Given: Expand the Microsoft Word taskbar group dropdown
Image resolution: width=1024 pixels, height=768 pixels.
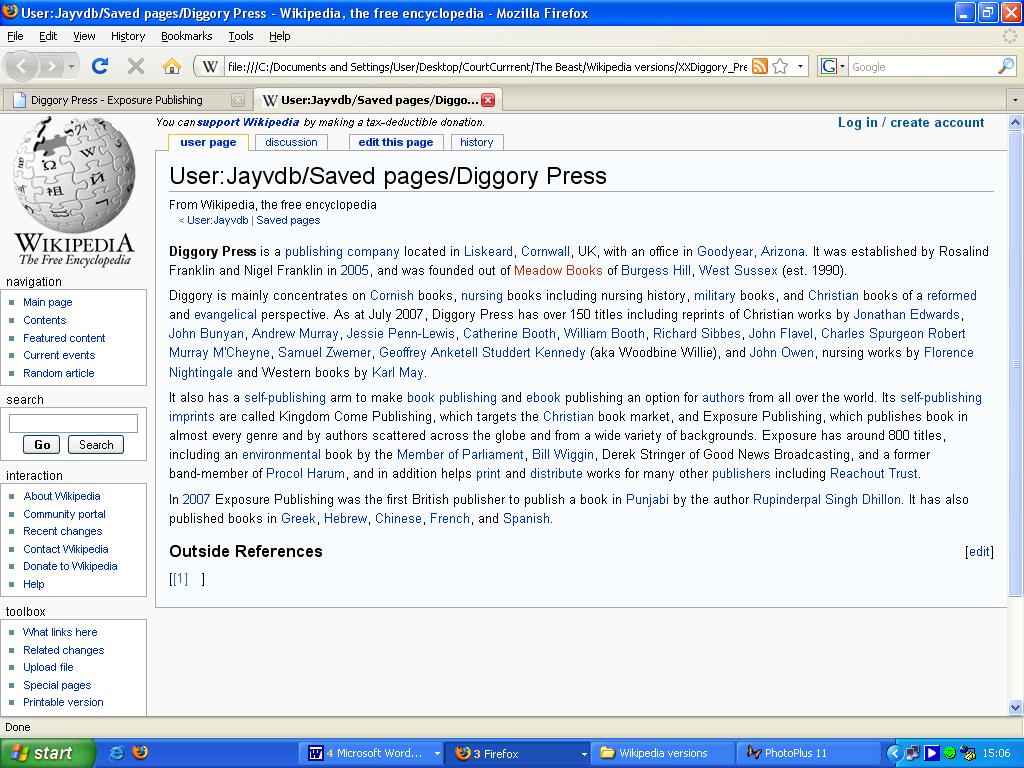Looking at the screenshot, I should point(437,754).
